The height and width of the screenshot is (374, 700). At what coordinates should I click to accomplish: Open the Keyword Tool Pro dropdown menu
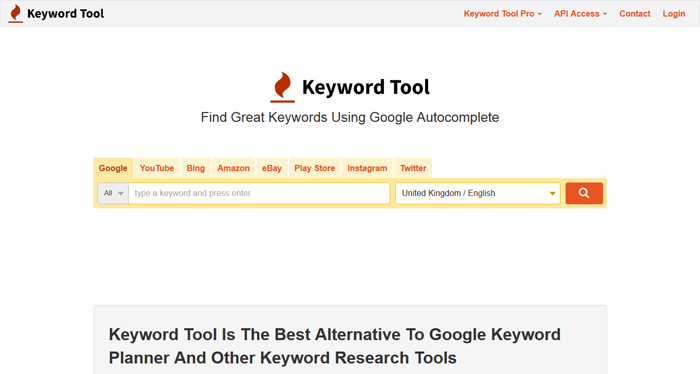(x=502, y=14)
